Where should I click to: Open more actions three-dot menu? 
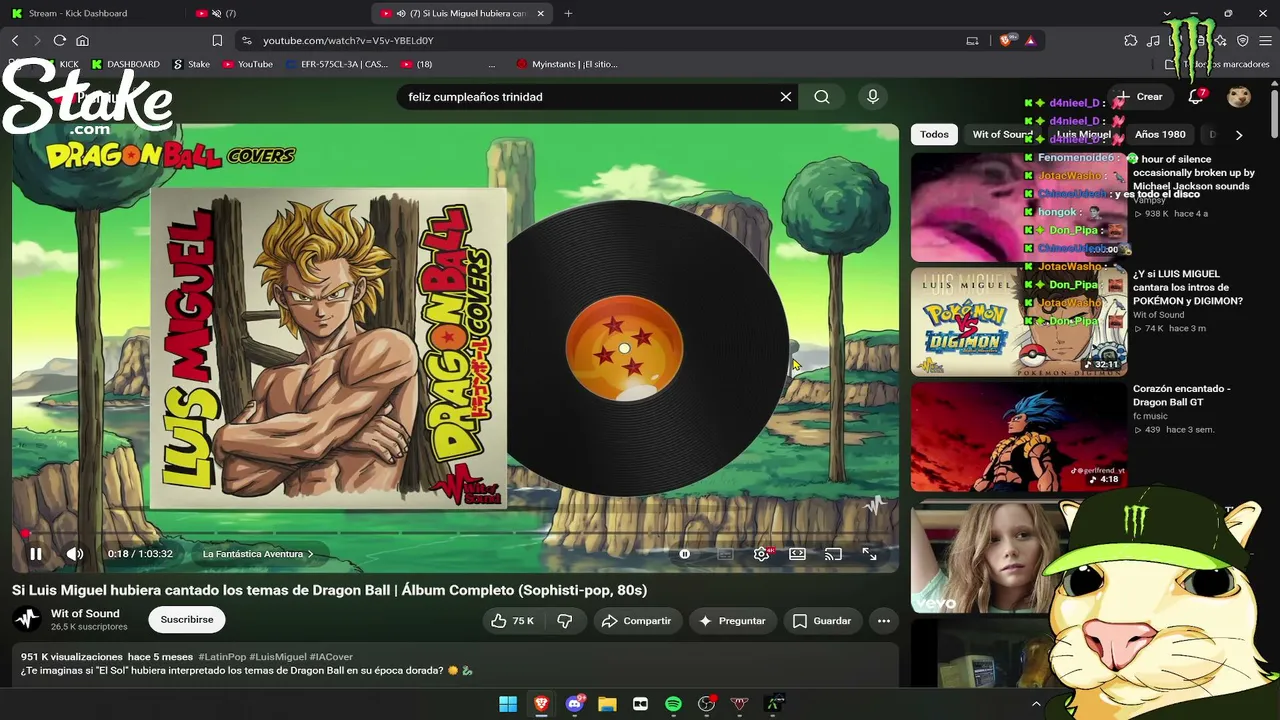click(x=884, y=621)
